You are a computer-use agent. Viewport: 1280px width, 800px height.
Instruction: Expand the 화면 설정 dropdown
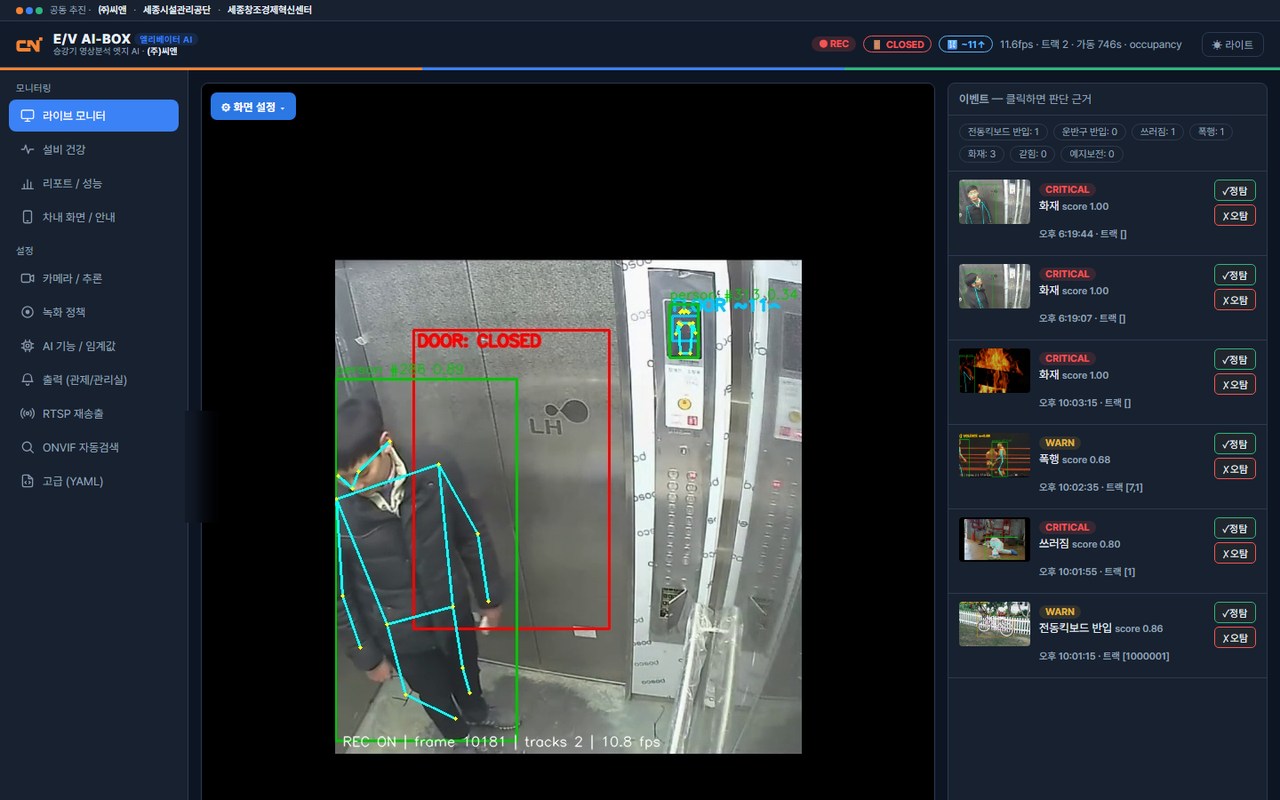pos(253,106)
